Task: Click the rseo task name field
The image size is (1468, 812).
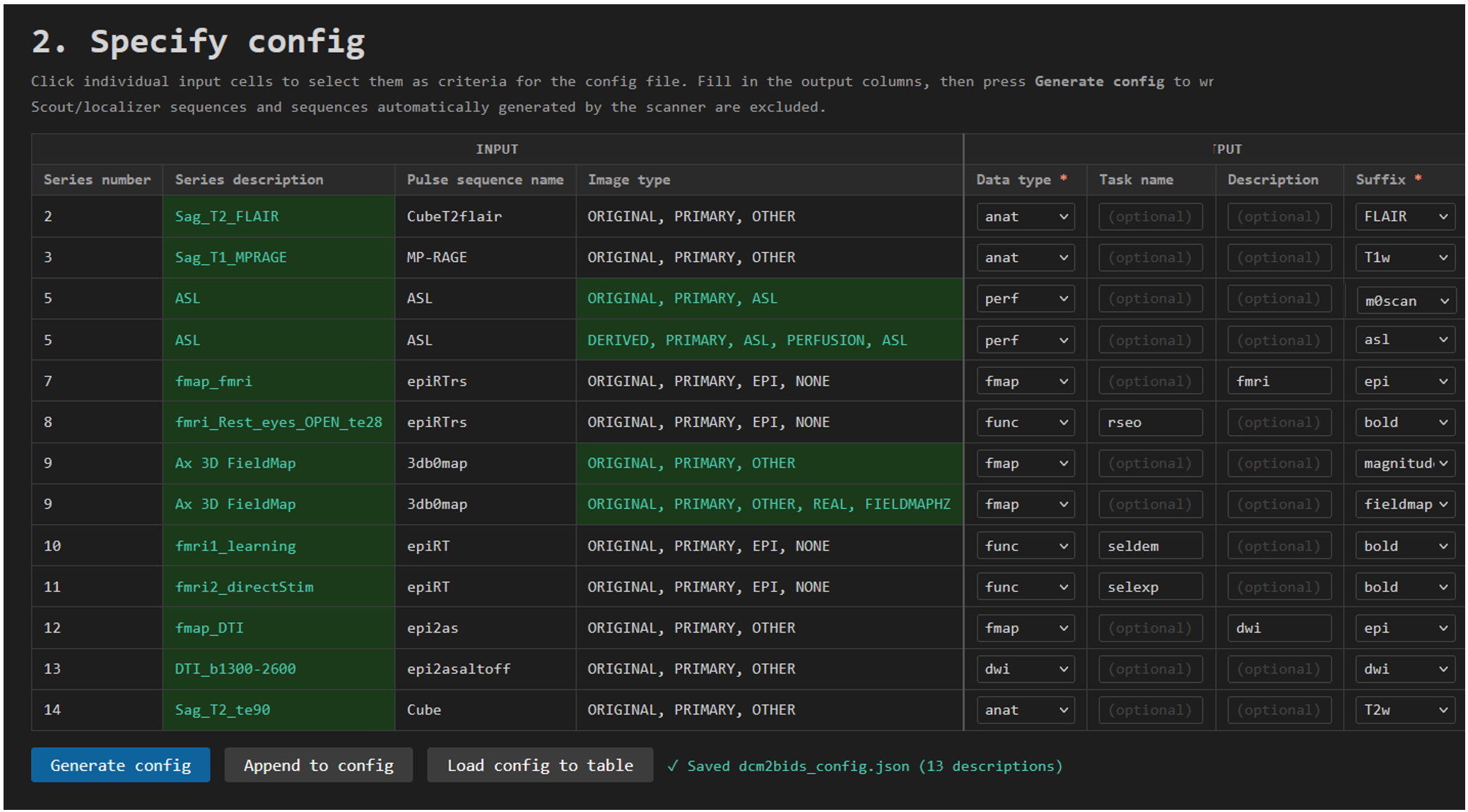Action: [1150, 423]
